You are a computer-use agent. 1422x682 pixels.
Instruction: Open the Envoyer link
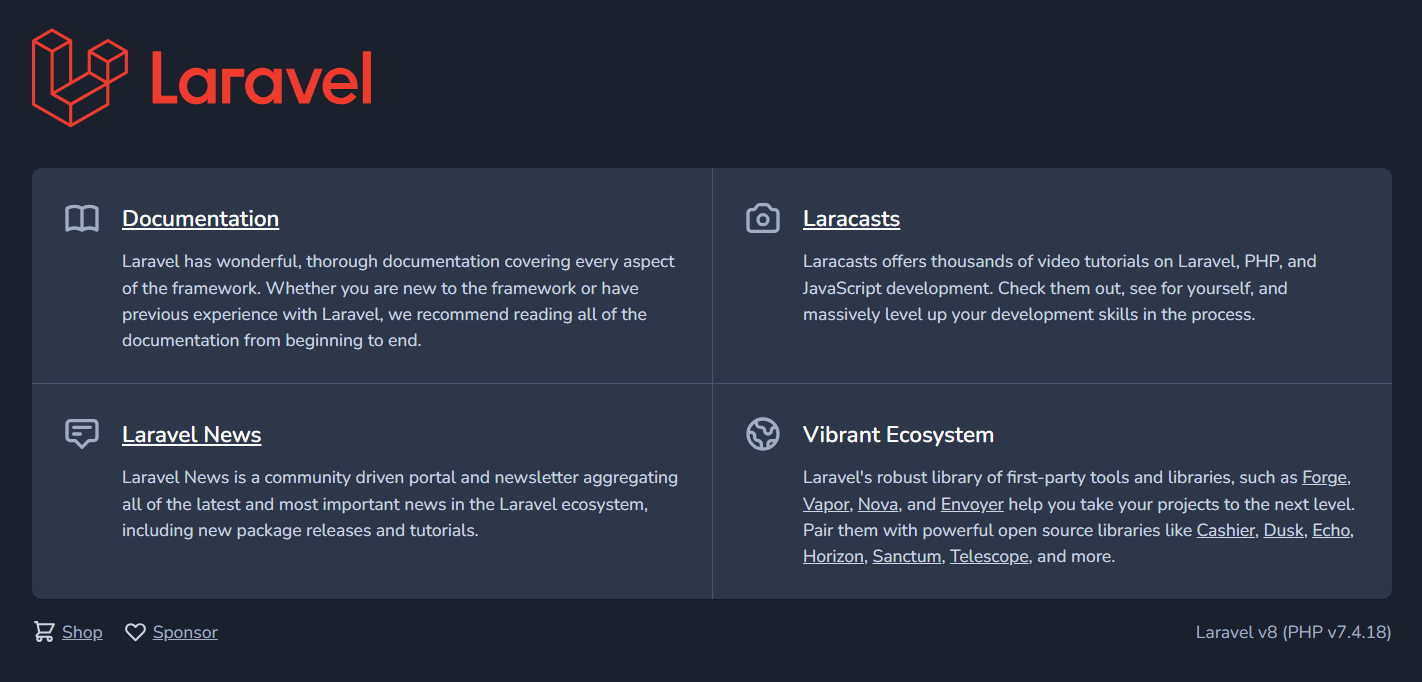971,504
